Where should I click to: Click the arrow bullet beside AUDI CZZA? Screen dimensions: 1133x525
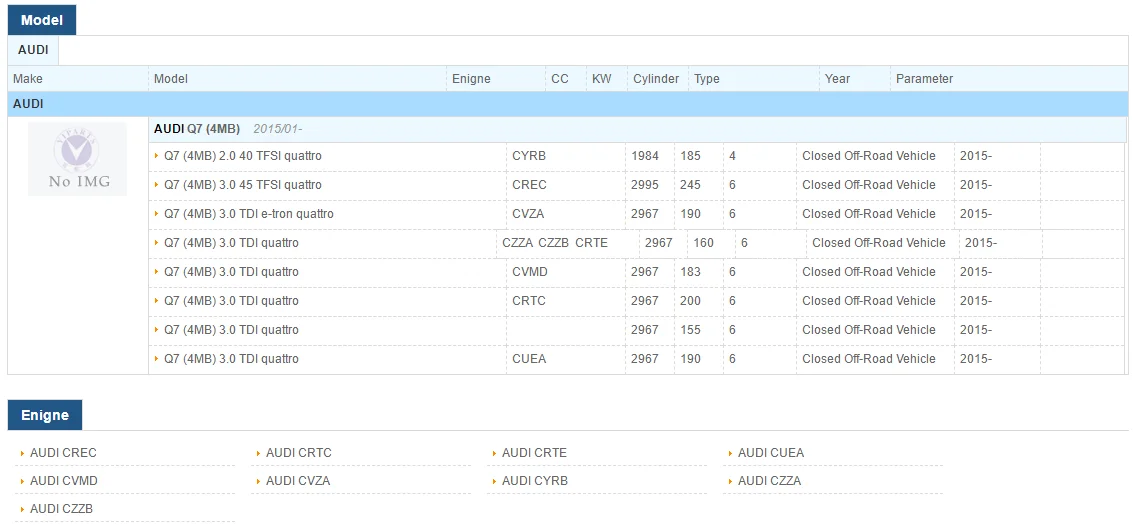click(x=731, y=482)
